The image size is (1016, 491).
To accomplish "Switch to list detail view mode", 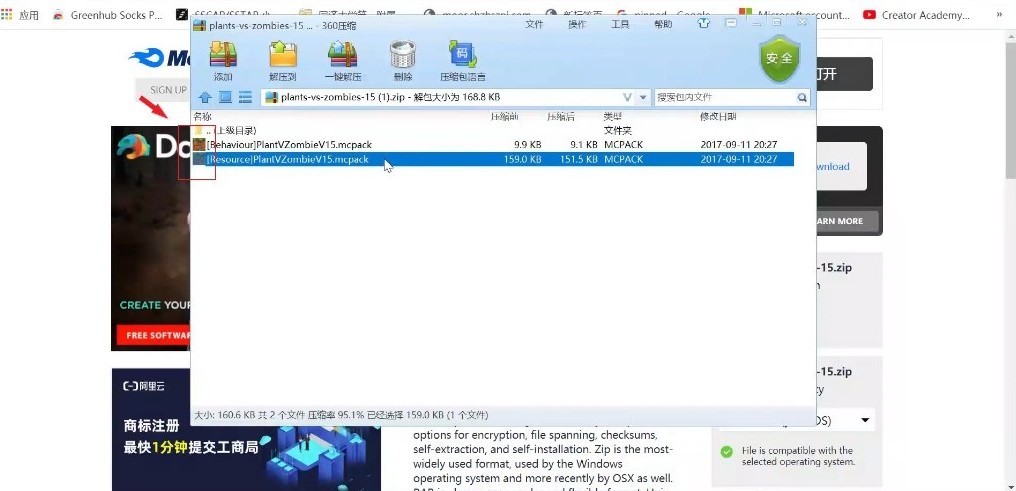I will point(245,97).
